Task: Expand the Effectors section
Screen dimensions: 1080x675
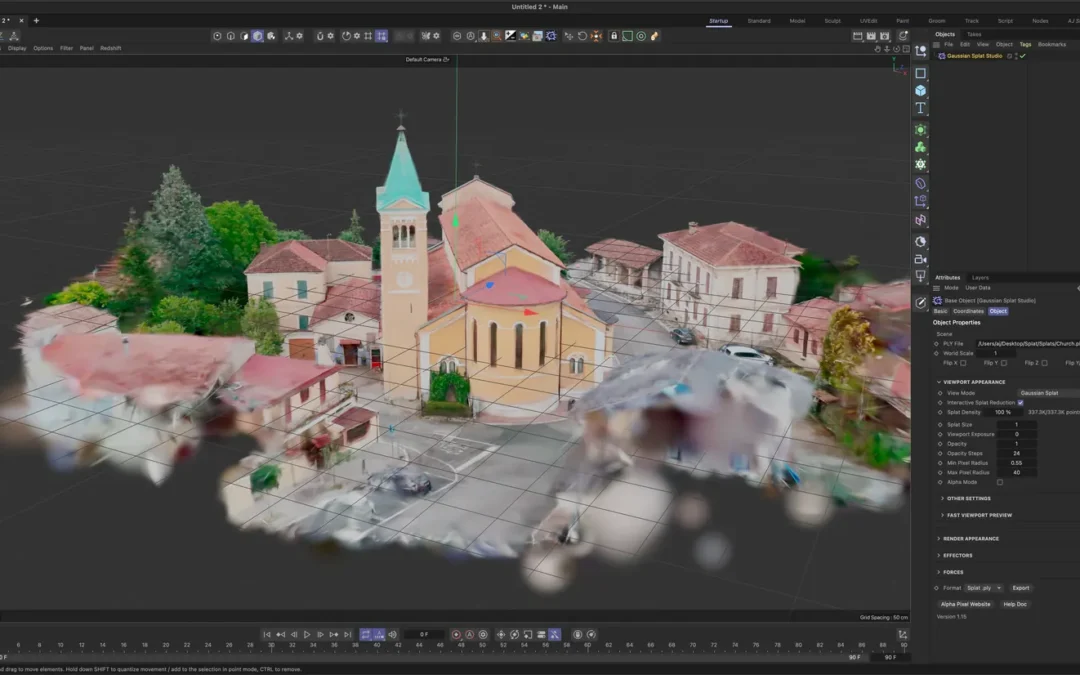Action: pos(939,555)
